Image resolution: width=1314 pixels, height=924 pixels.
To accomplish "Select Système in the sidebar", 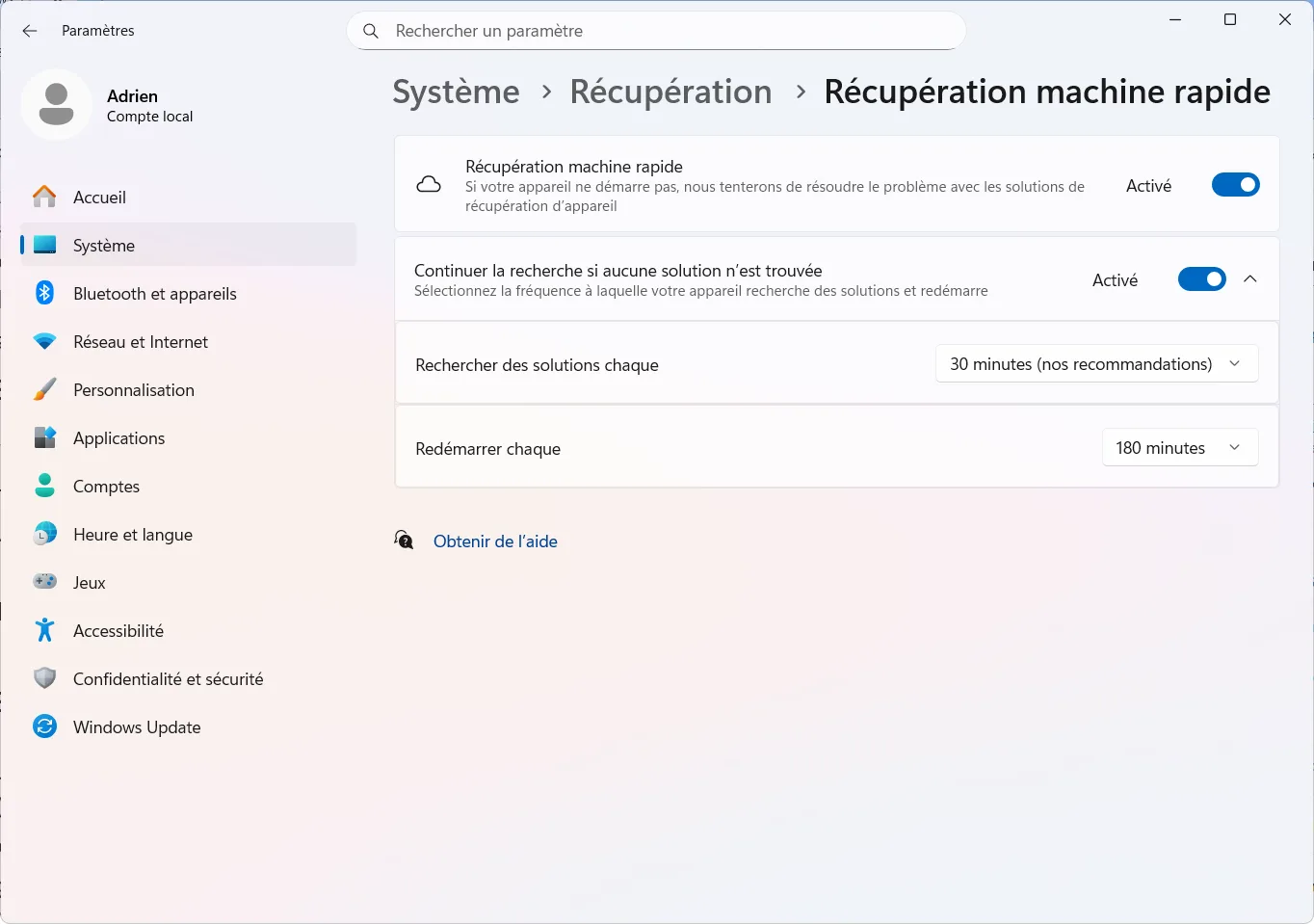I will 103,245.
